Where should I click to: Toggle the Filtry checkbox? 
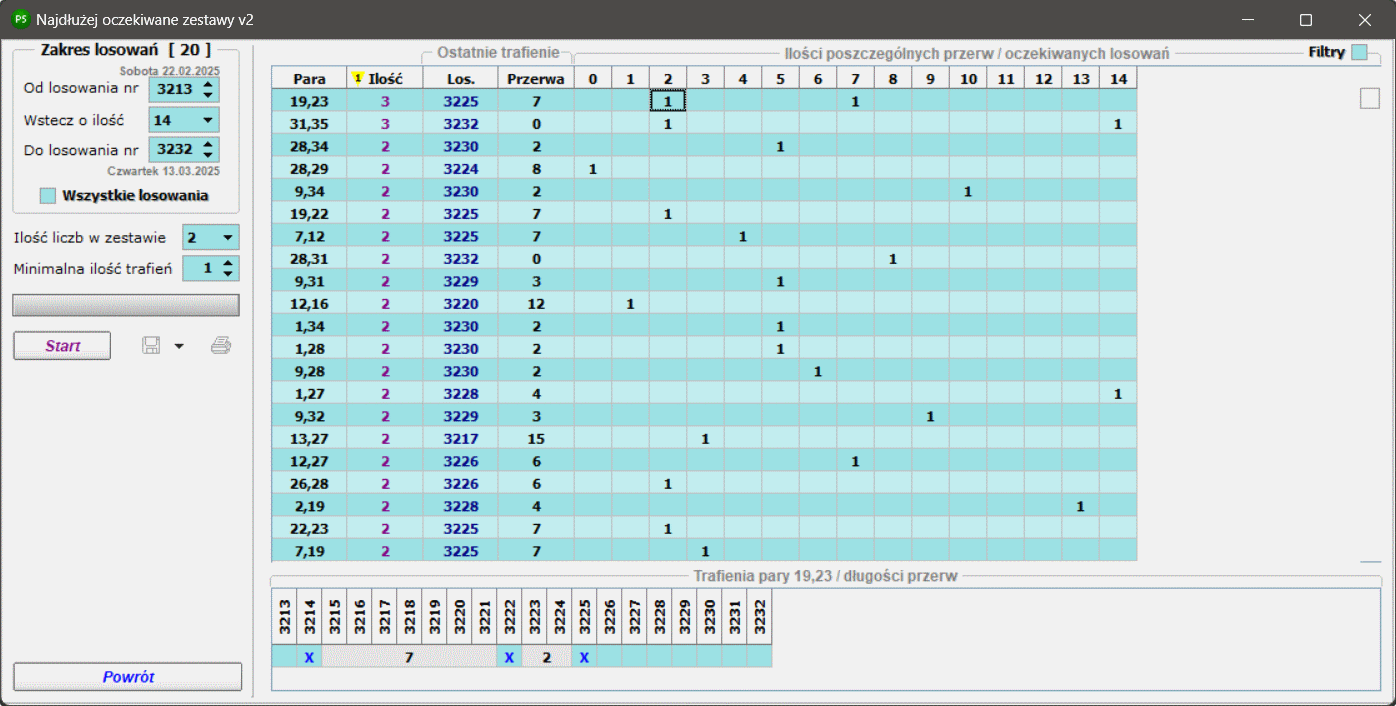click(1359, 53)
